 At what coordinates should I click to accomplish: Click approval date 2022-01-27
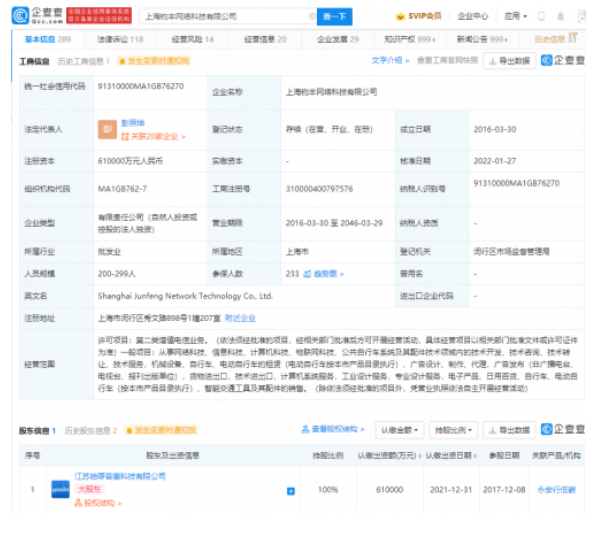pos(495,161)
